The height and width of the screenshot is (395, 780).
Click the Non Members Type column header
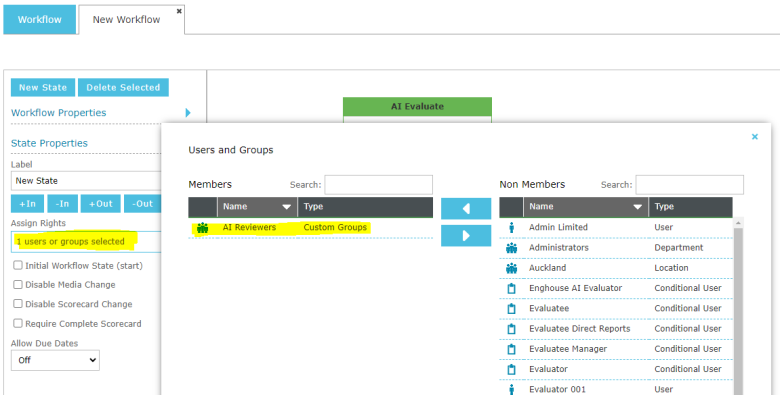[690, 207]
